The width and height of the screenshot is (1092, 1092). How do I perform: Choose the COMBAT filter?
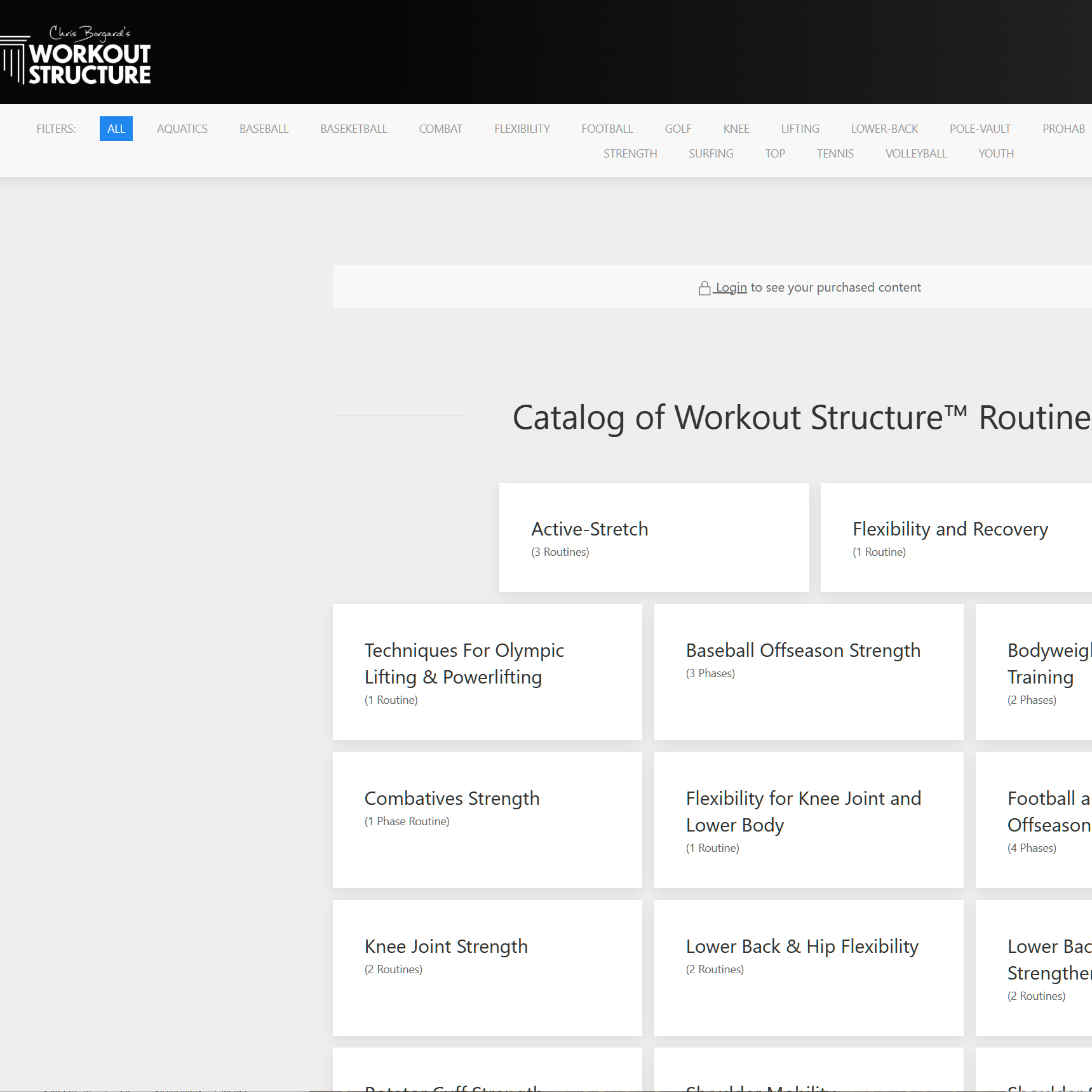click(x=440, y=129)
